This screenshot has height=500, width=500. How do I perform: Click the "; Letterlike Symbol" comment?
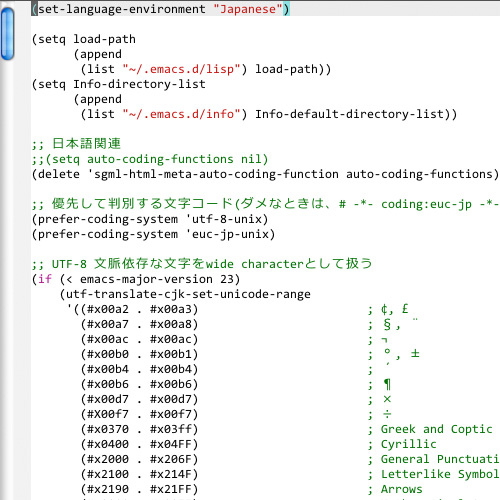433,474
